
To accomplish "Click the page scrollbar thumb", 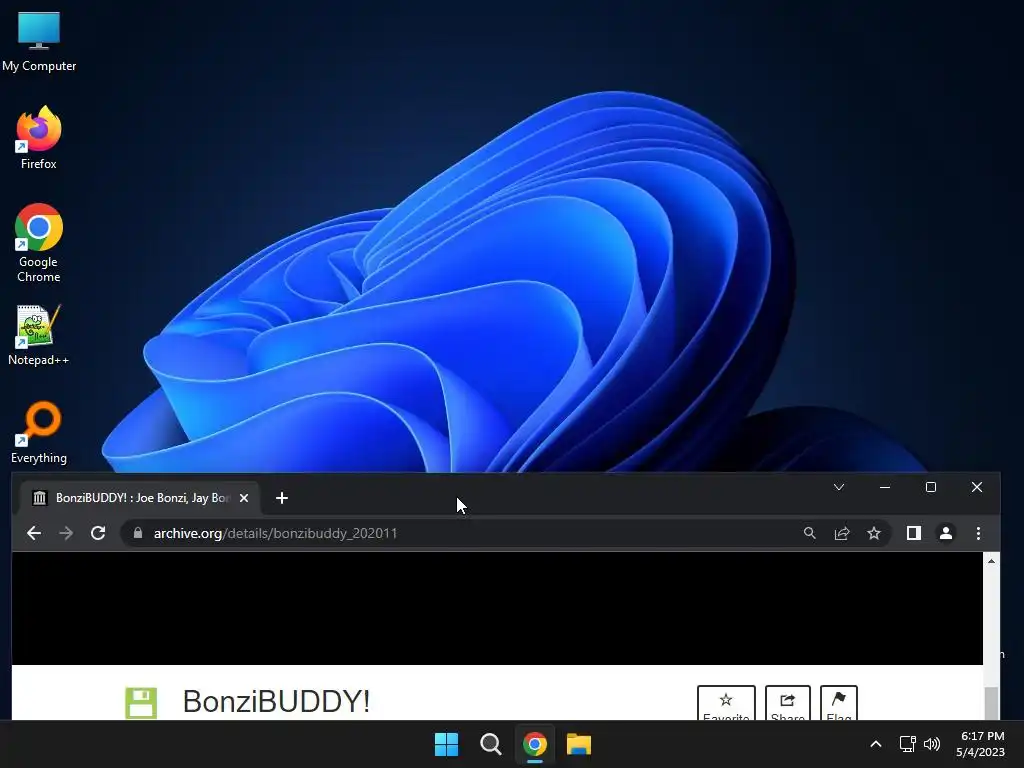I will point(991,703).
